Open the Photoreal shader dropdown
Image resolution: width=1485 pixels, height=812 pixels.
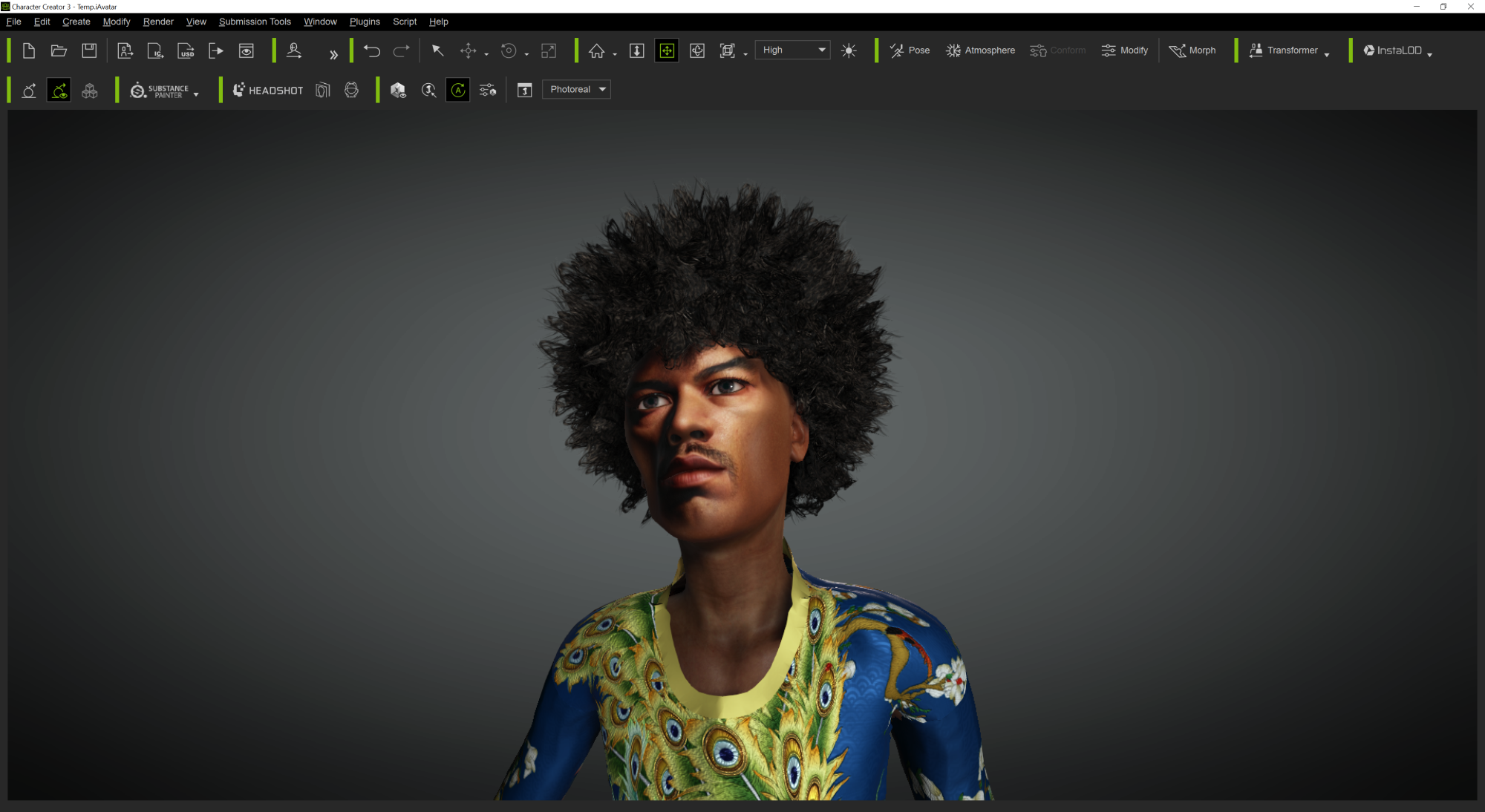pyautogui.click(x=576, y=89)
